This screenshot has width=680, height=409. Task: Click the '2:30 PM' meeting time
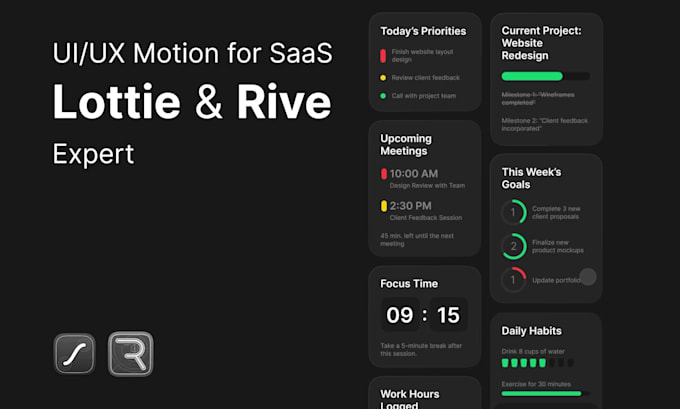click(410, 206)
